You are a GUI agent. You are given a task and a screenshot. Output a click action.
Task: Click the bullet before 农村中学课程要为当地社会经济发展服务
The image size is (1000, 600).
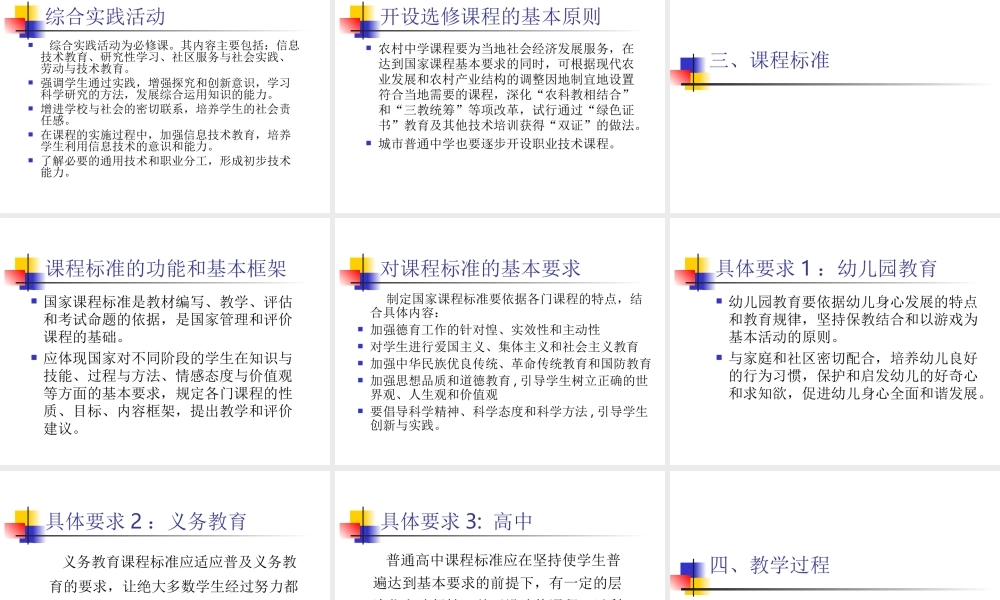(368, 46)
